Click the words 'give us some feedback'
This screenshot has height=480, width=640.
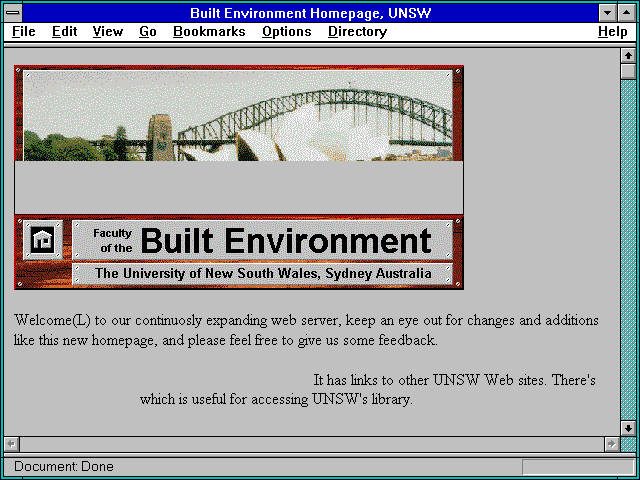367,340
